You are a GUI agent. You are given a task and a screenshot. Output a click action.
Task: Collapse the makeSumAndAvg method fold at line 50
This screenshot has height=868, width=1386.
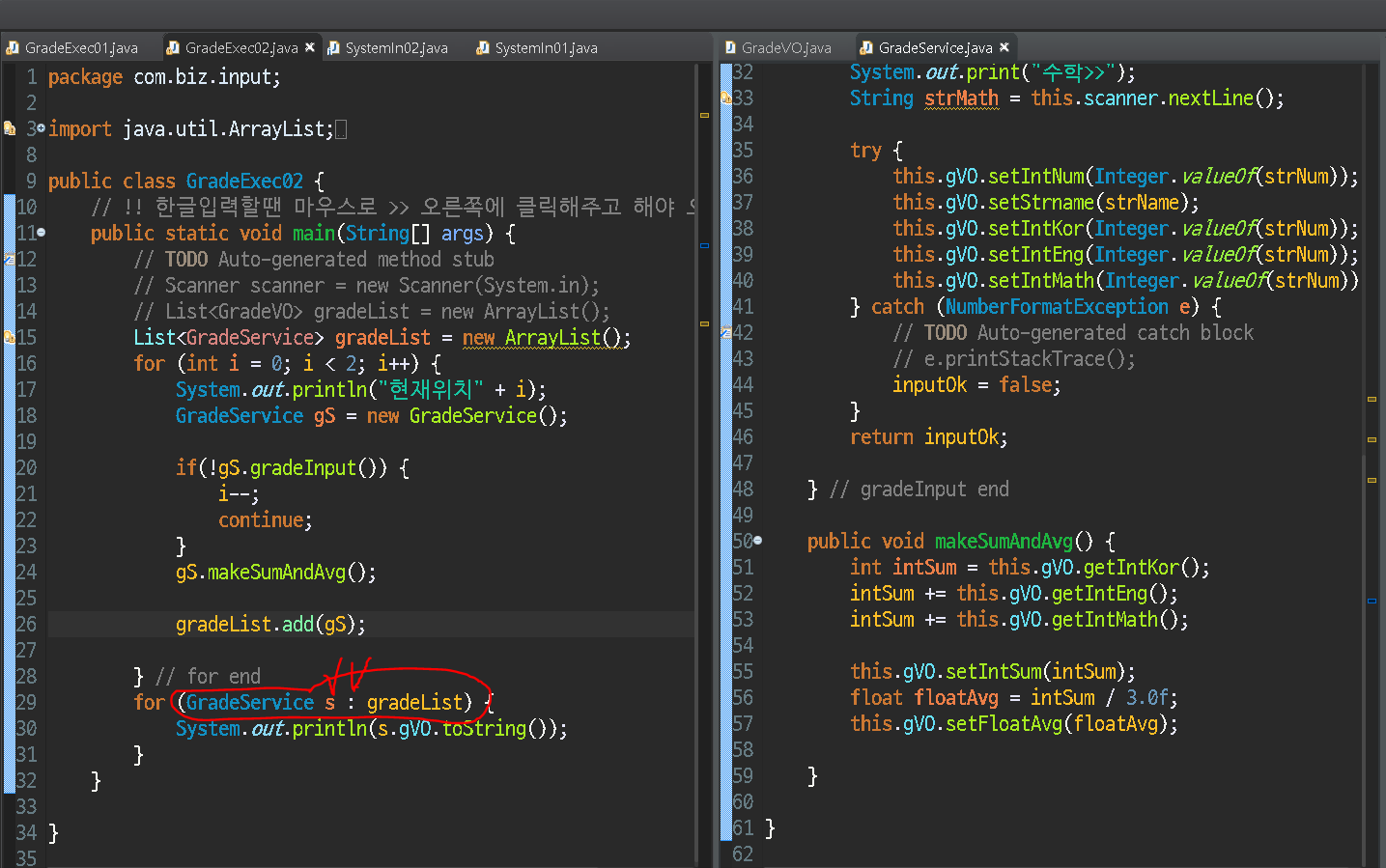point(758,541)
